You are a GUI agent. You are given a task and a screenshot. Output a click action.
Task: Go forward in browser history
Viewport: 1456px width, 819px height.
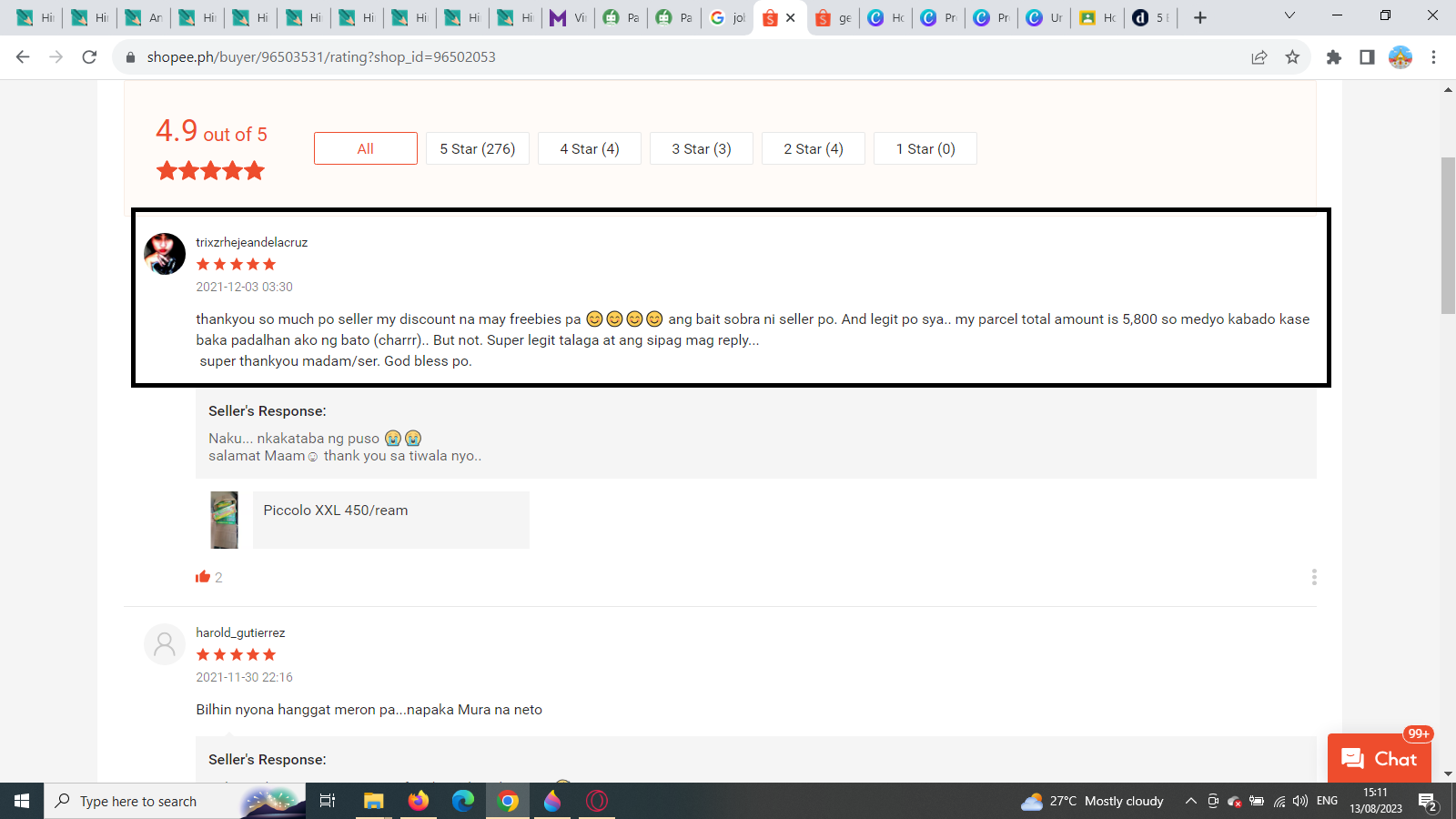56,56
